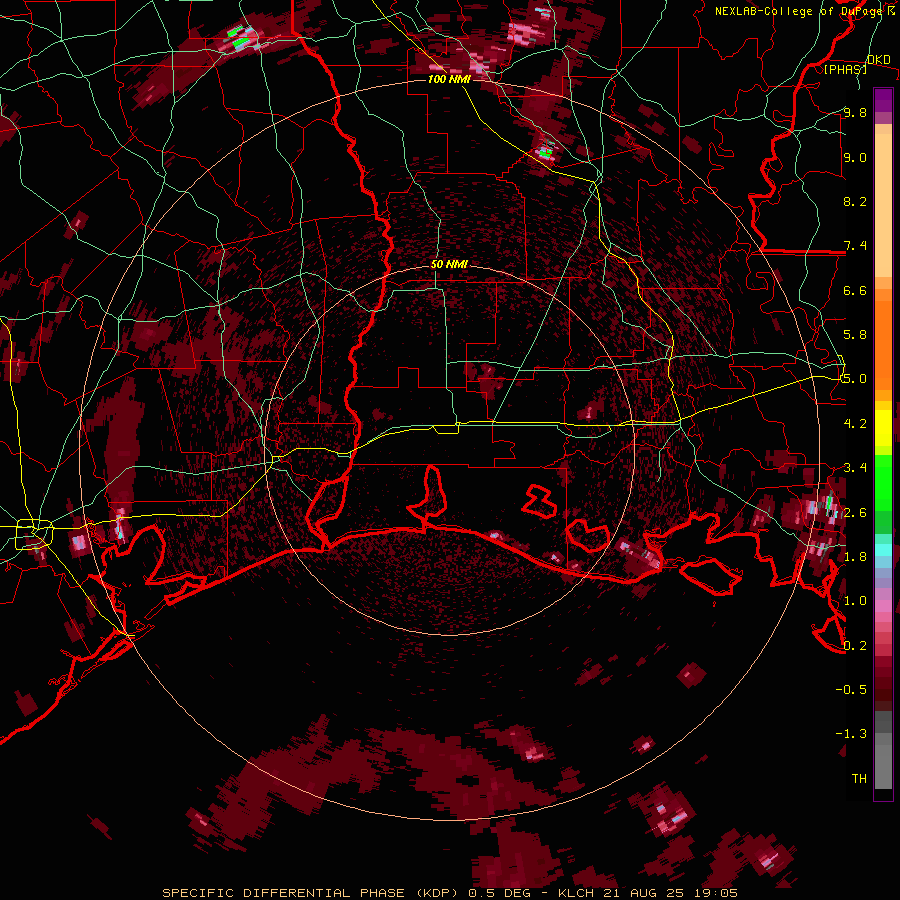Click the 4.2 value on the color scale
Viewport: 900px width, 900px height.
click(855, 424)
